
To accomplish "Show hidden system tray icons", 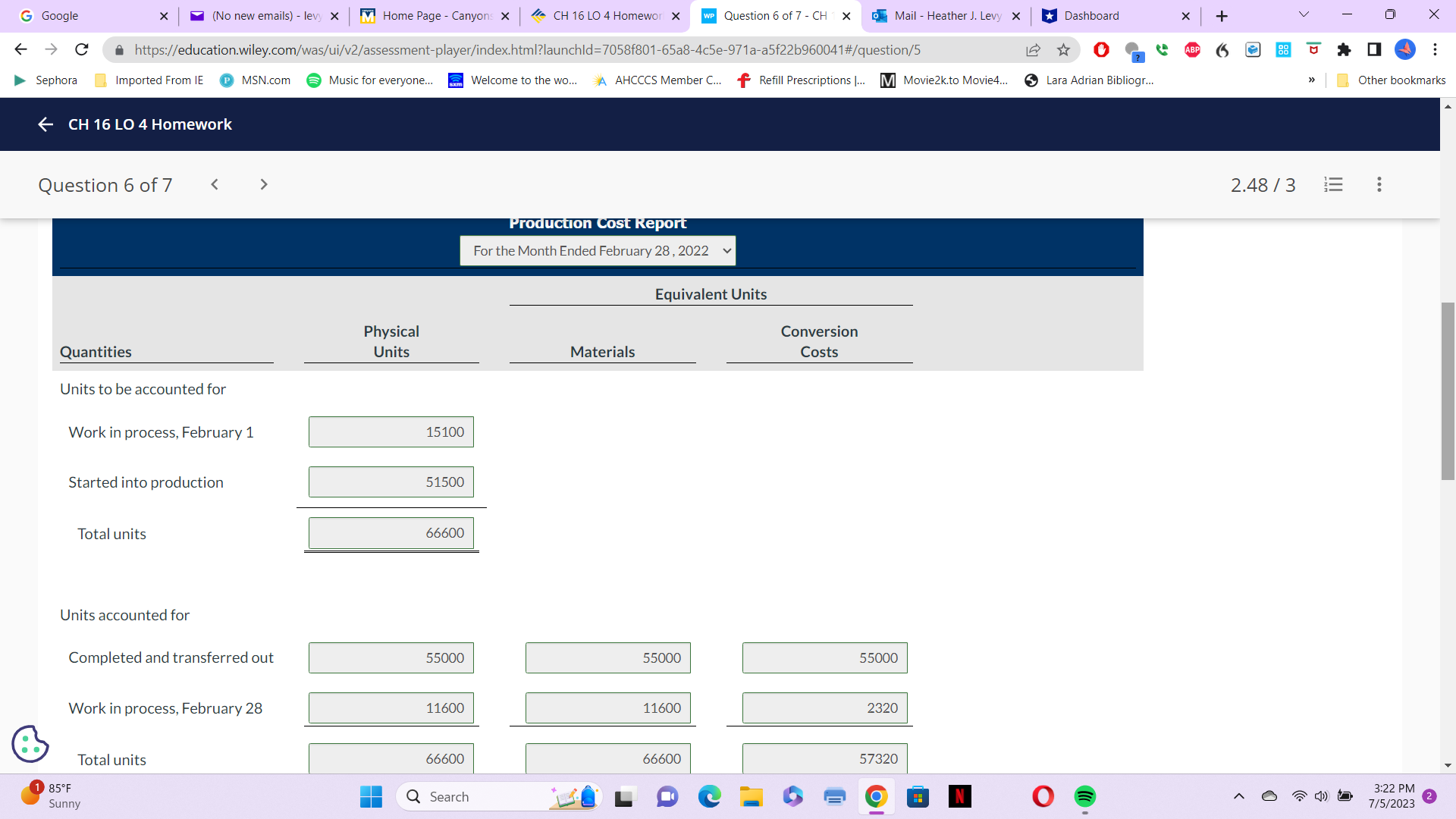I will coord(1239,796).
